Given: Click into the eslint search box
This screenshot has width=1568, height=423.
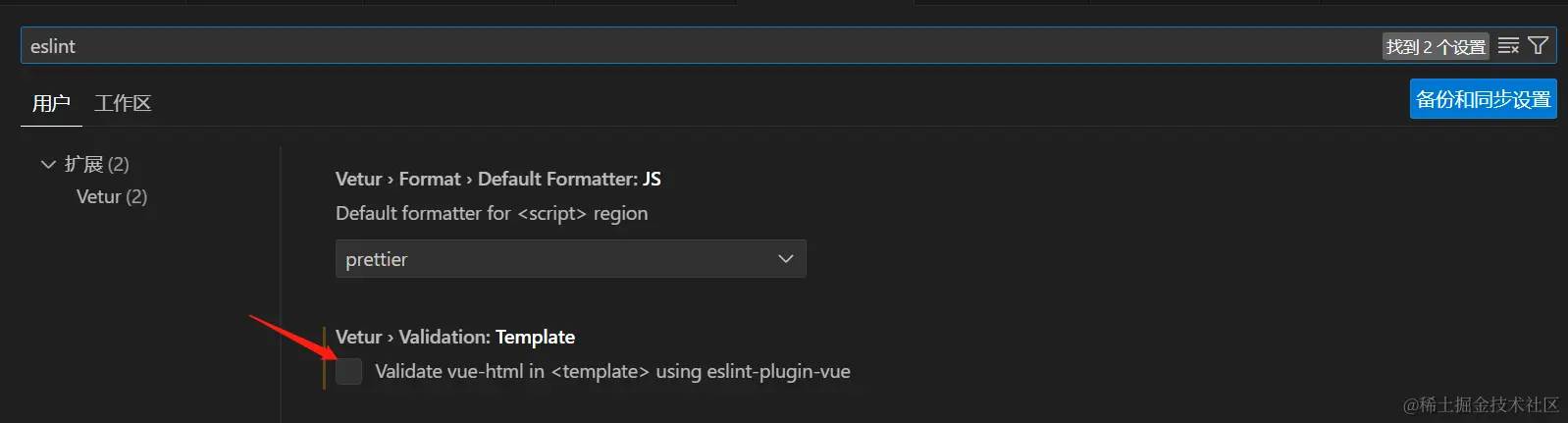Looking at the screenshot, I should click(687, 46).
